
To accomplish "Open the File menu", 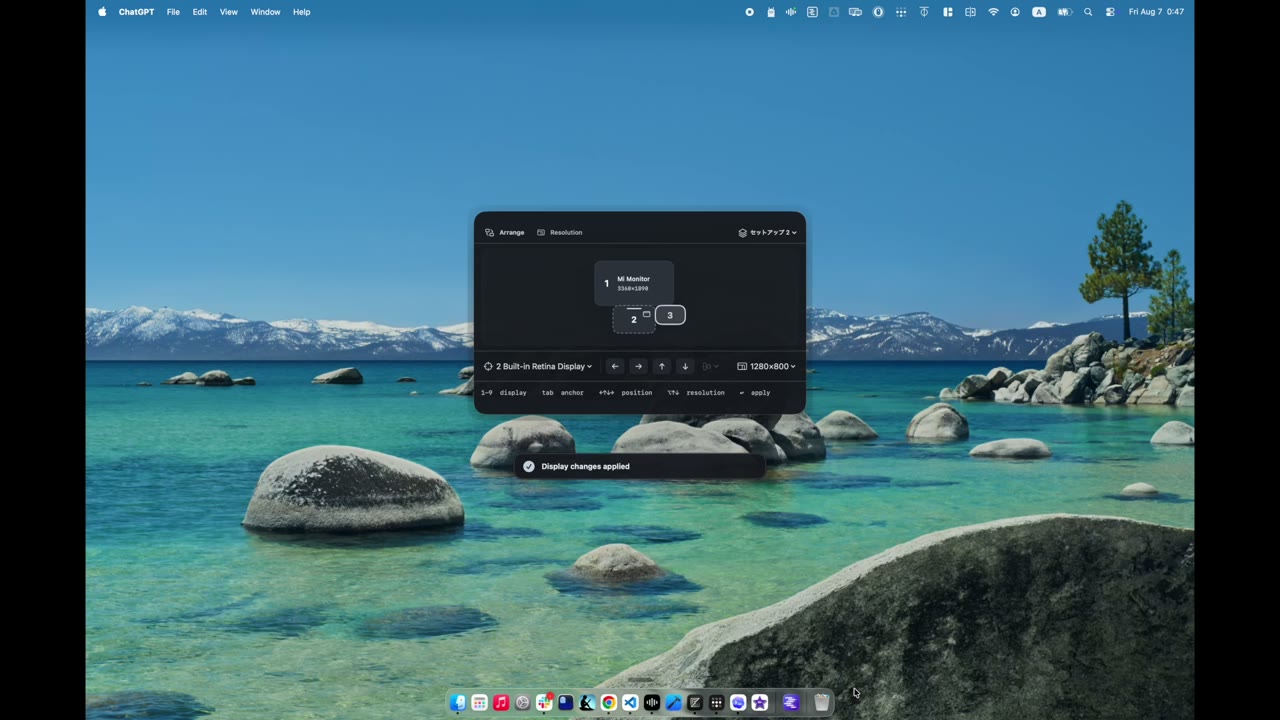I will coord(173,12).
